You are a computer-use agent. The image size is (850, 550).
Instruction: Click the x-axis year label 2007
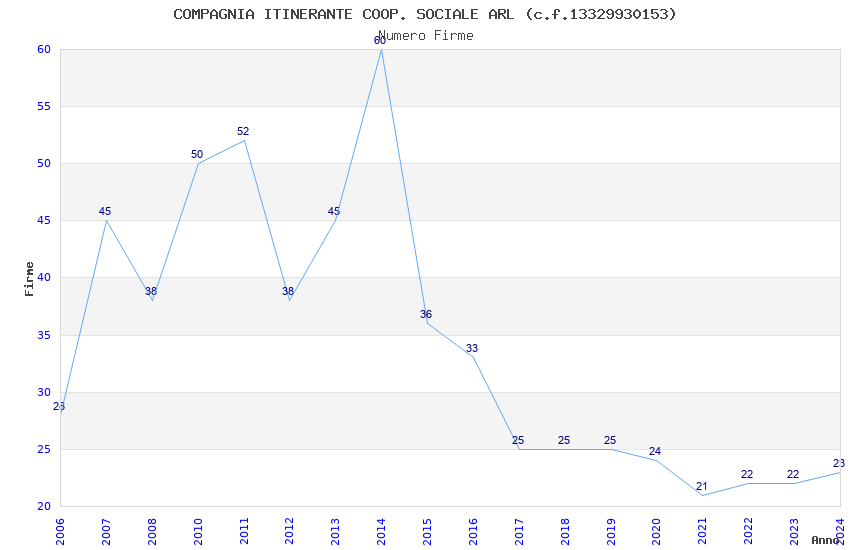pyautogui.click(x=106, y=531)
